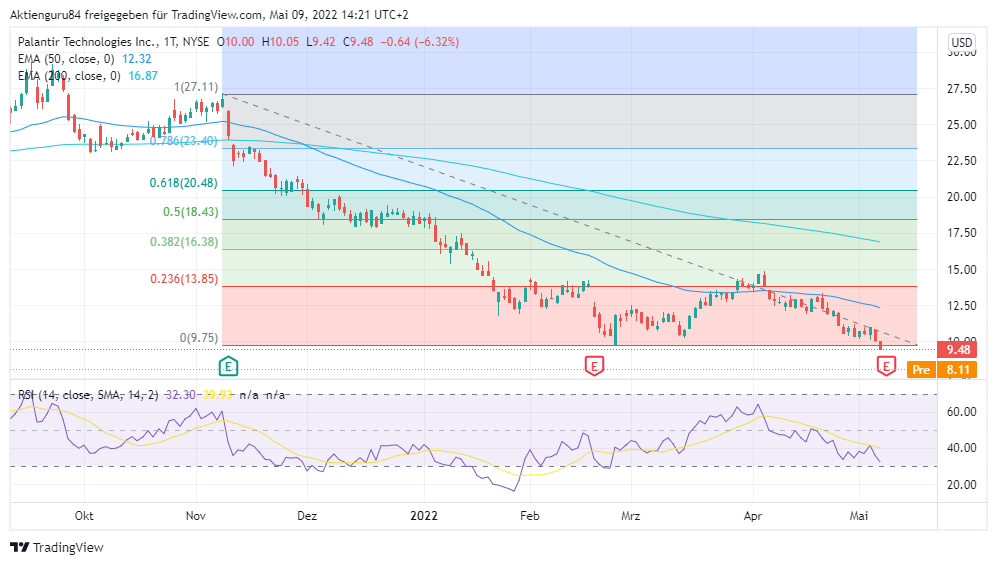Image resolution: width=997 pixels, height=565 pixels.
Task: Select Fibonacci level 0(9.75) label
Action: (198, 338)
